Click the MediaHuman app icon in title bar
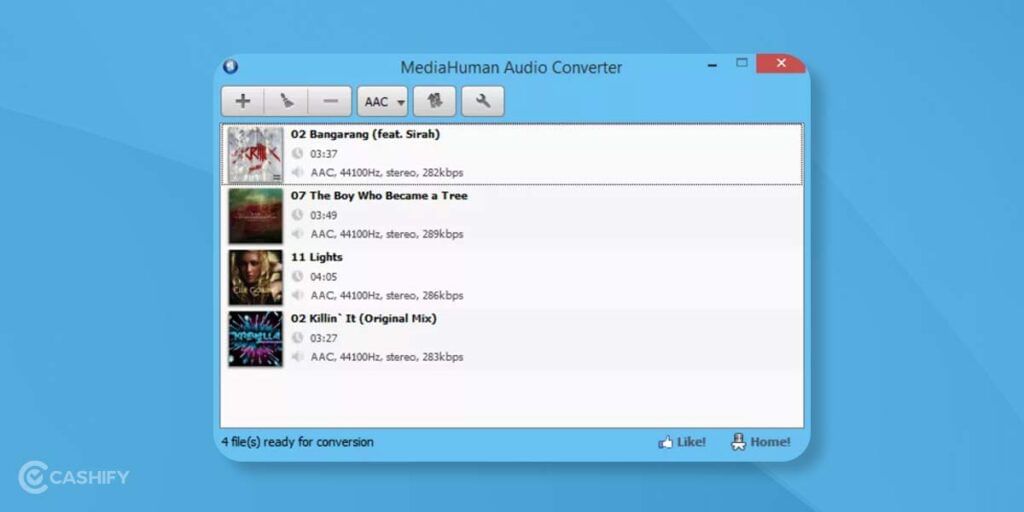This screenshot has width=1024, height=512. [231, 67]
